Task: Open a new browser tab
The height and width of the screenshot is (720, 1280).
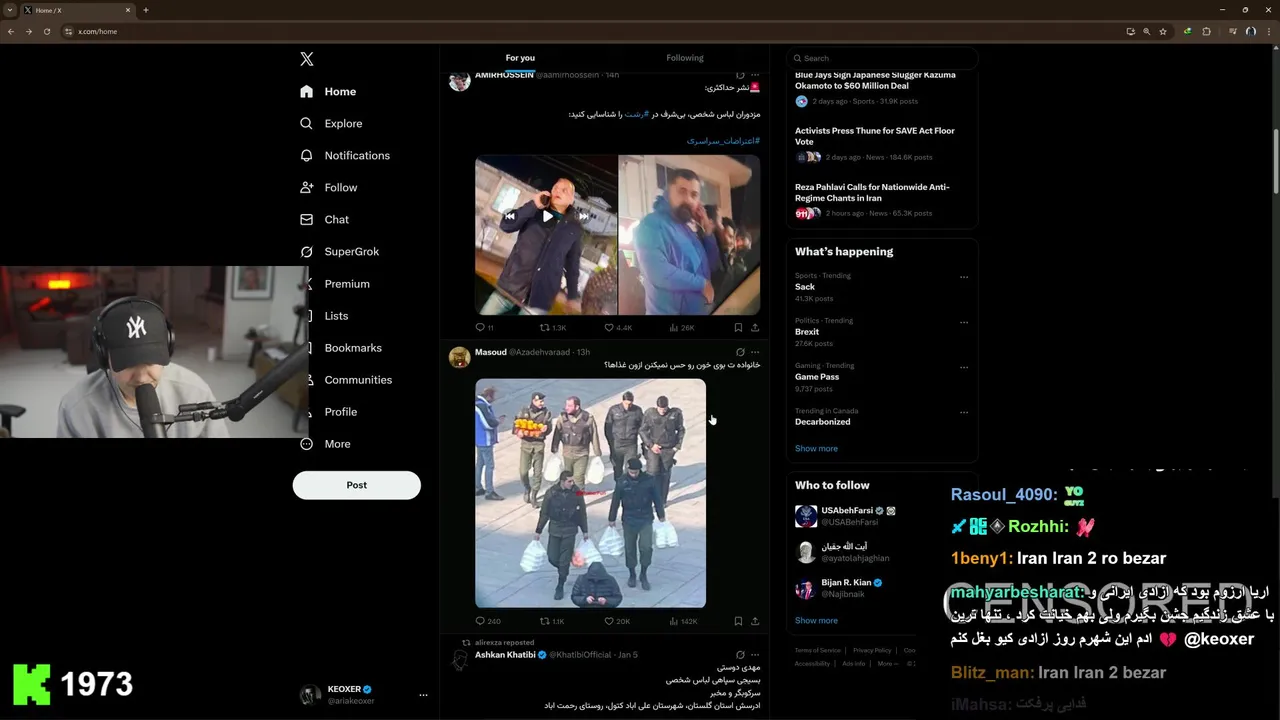Action: 146,10
